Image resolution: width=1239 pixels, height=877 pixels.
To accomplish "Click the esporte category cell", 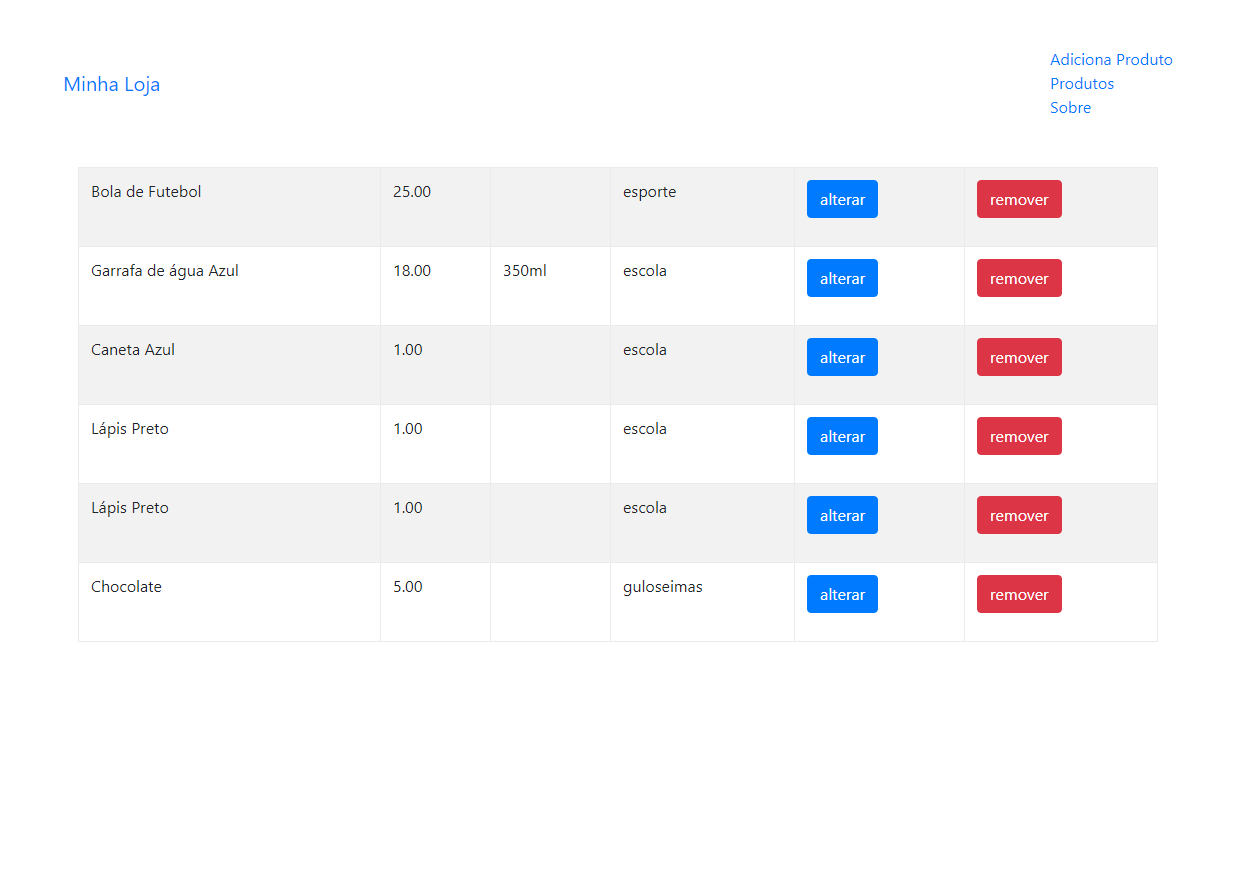I will click(x=702, y=207).
